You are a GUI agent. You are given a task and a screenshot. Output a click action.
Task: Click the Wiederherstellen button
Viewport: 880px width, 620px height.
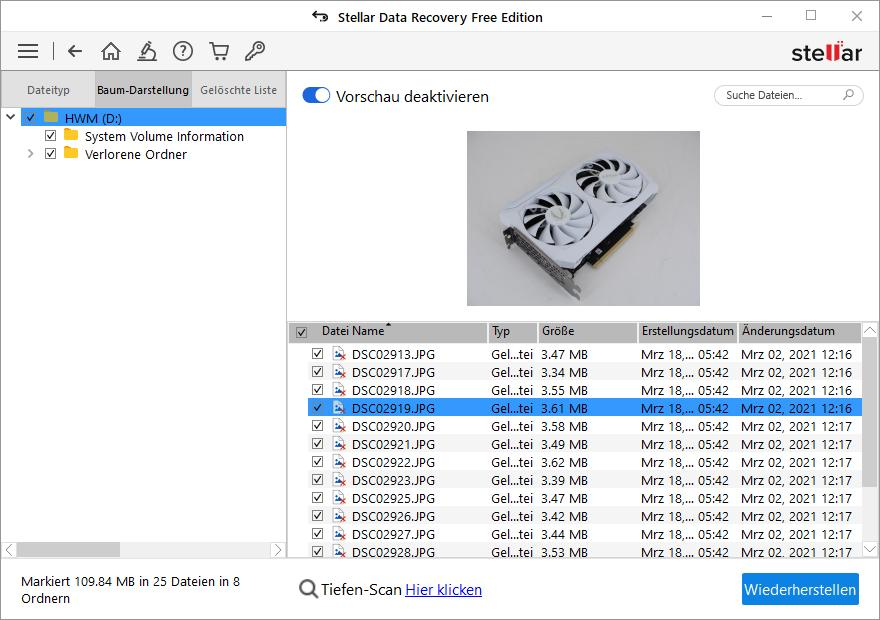coord(800,589)
